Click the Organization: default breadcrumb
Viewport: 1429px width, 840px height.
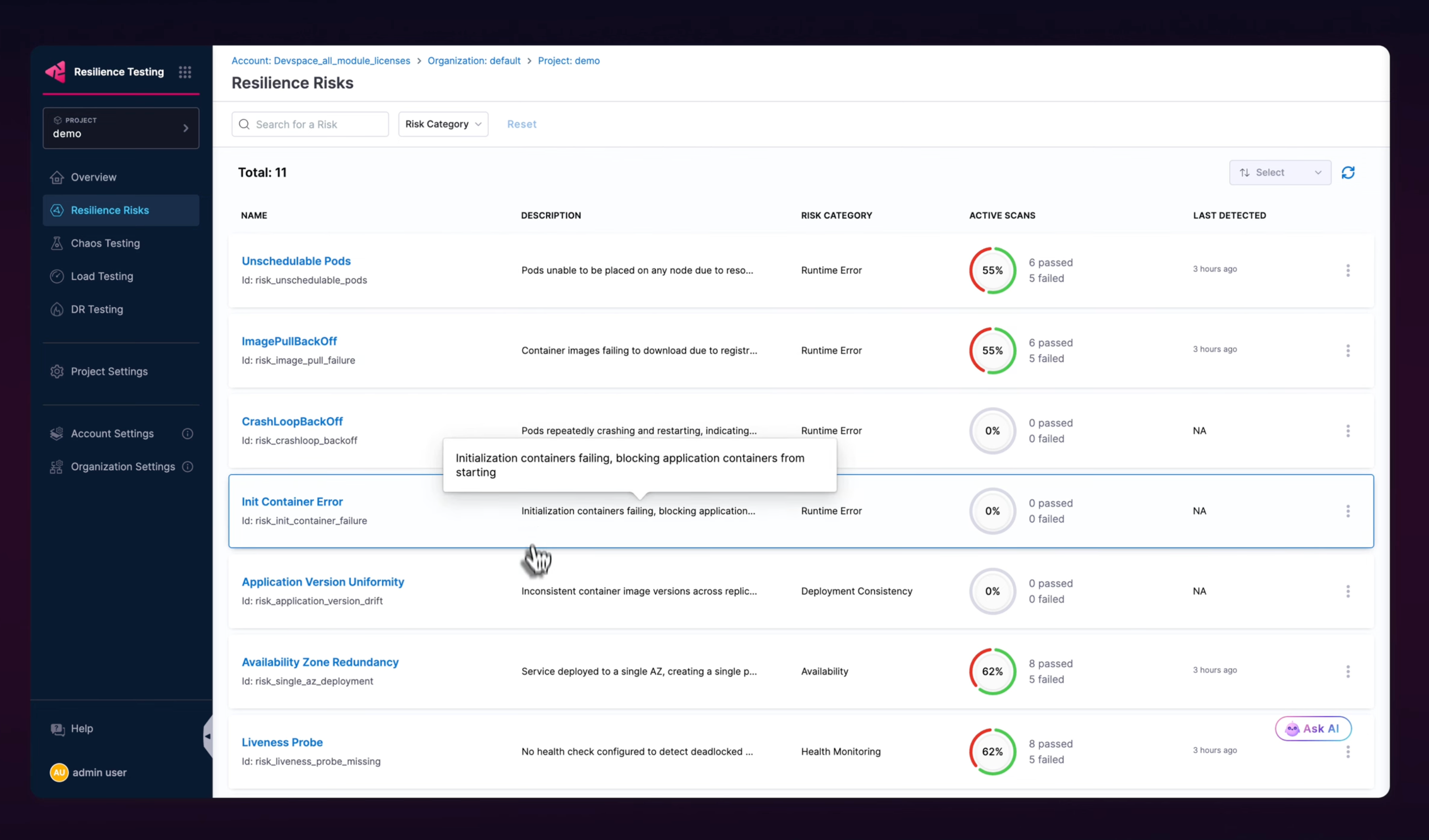tap(474, 61)
